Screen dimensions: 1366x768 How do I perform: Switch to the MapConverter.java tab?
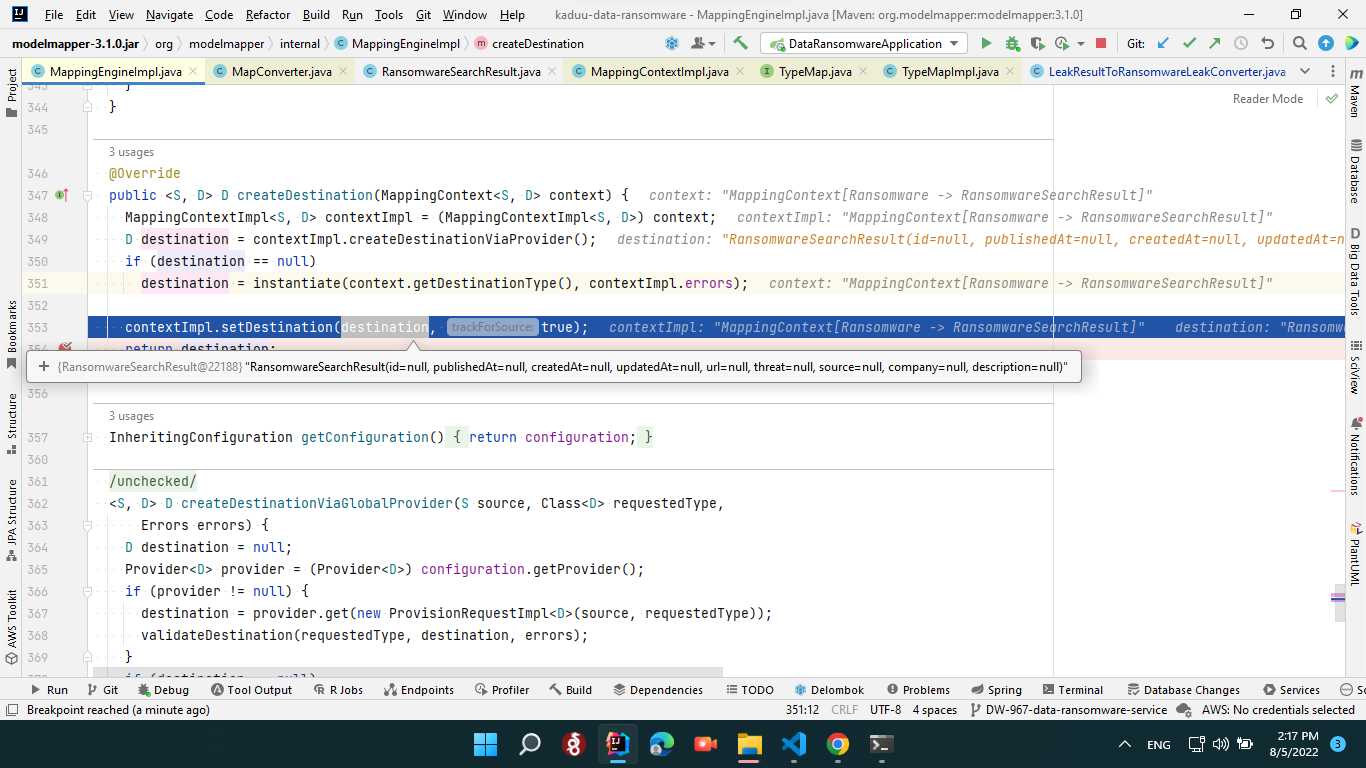pyautogui.click(x=280, y=71)
